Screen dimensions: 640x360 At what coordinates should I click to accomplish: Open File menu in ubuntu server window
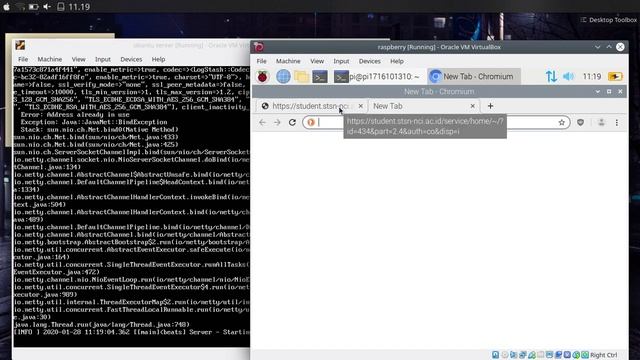[x=23, y=59]
